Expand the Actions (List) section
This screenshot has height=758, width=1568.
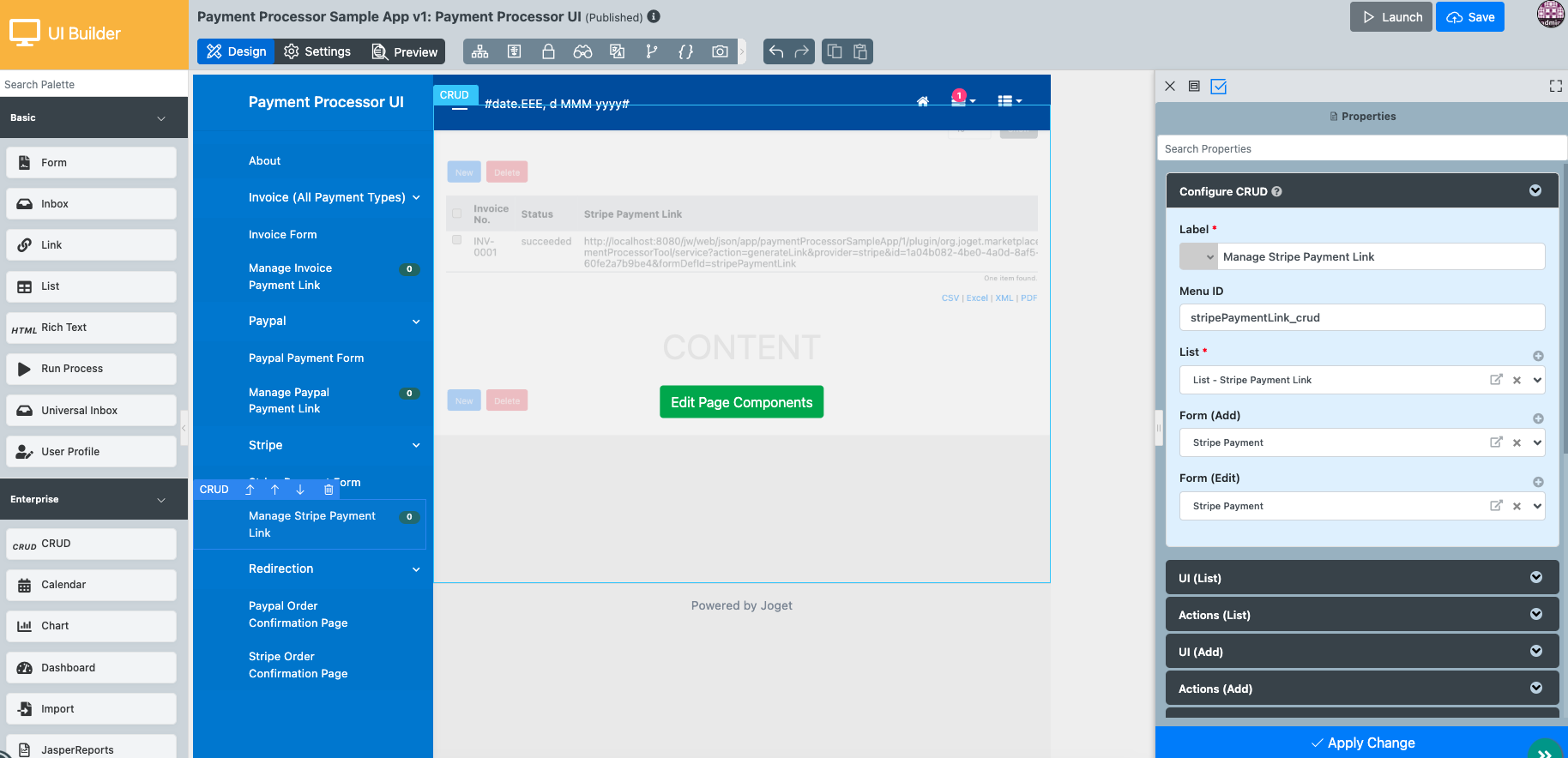(1535, 614)
